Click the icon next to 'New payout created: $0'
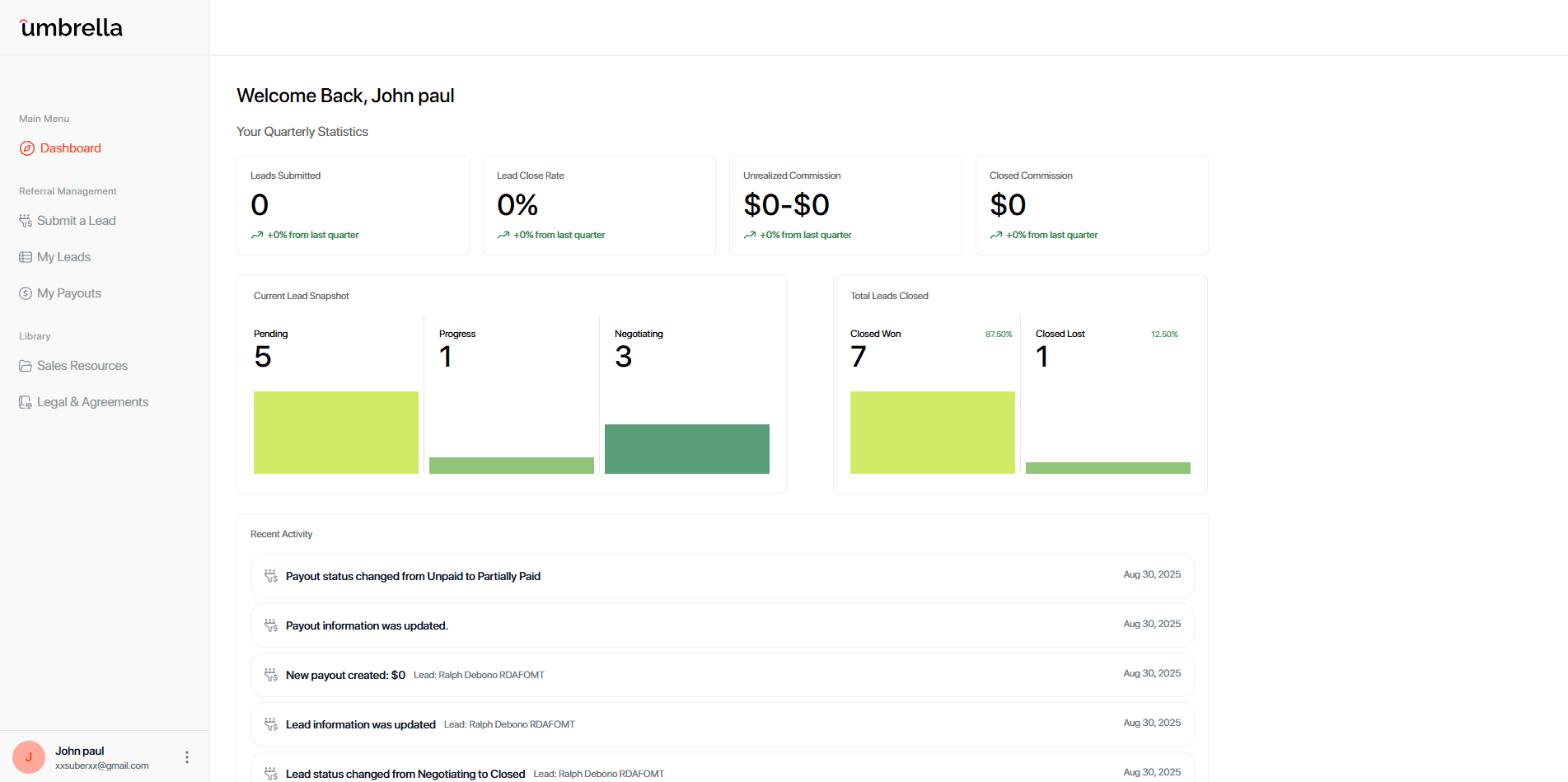 (x=270, y=674)
